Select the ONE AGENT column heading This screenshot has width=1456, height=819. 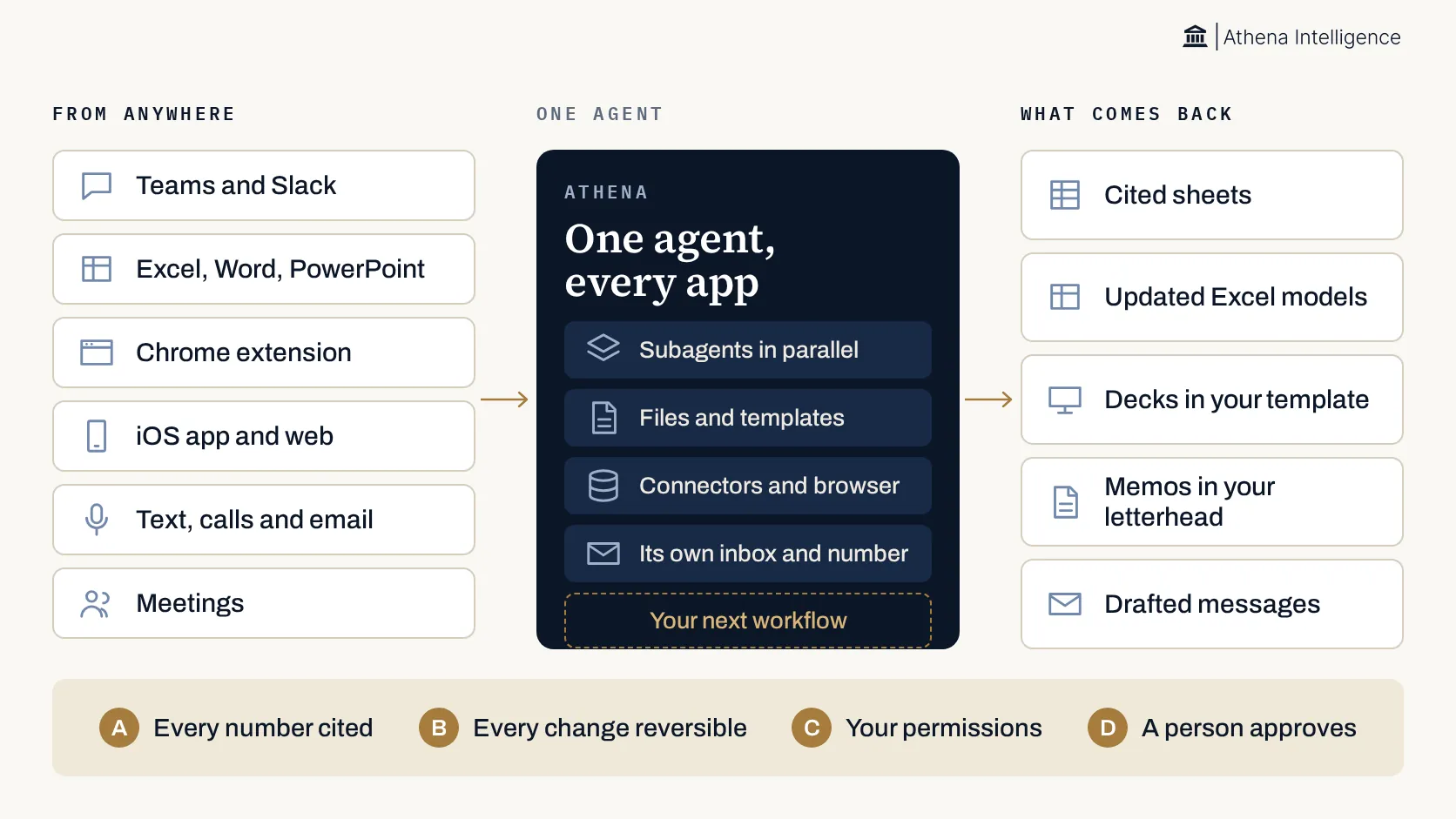point(600,114)
